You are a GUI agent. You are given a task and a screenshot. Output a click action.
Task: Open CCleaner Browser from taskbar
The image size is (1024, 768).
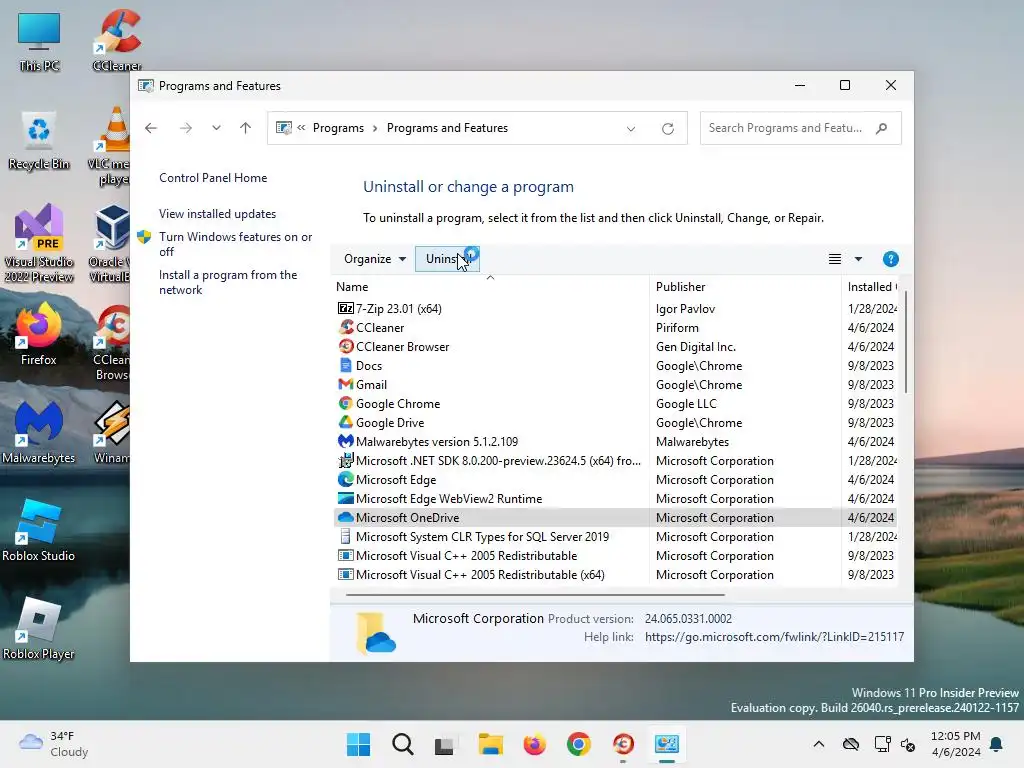click(623, 744)
